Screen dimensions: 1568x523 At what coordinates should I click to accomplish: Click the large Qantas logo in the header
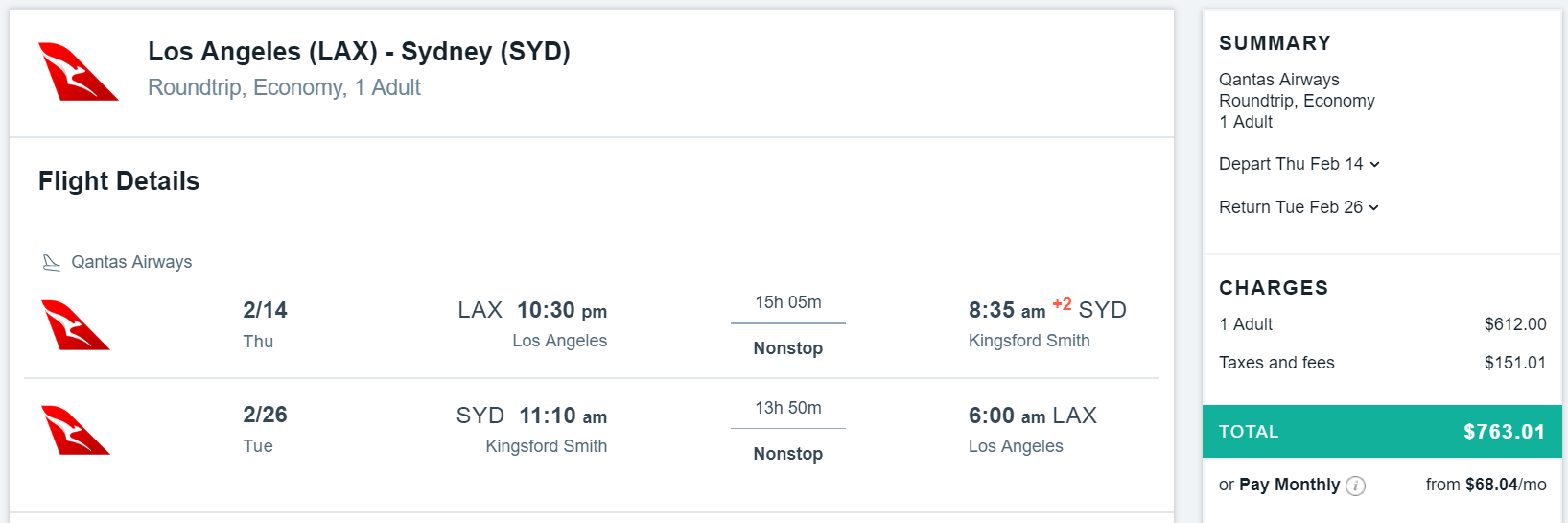78,72
